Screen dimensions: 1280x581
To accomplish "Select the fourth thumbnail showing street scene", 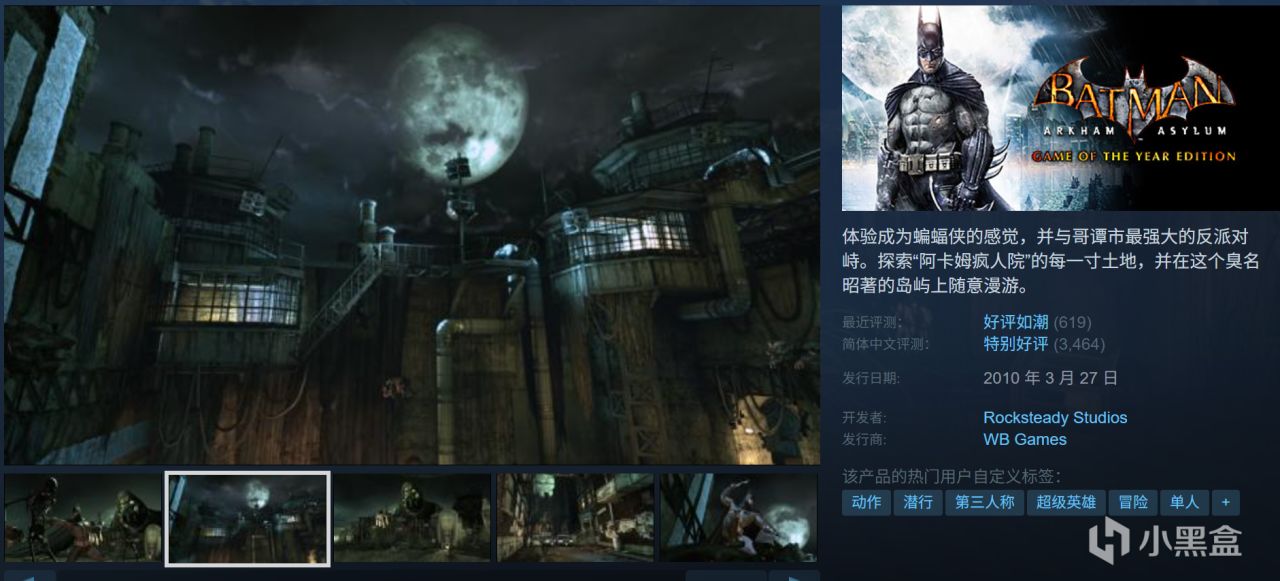I will click(576, 518).
